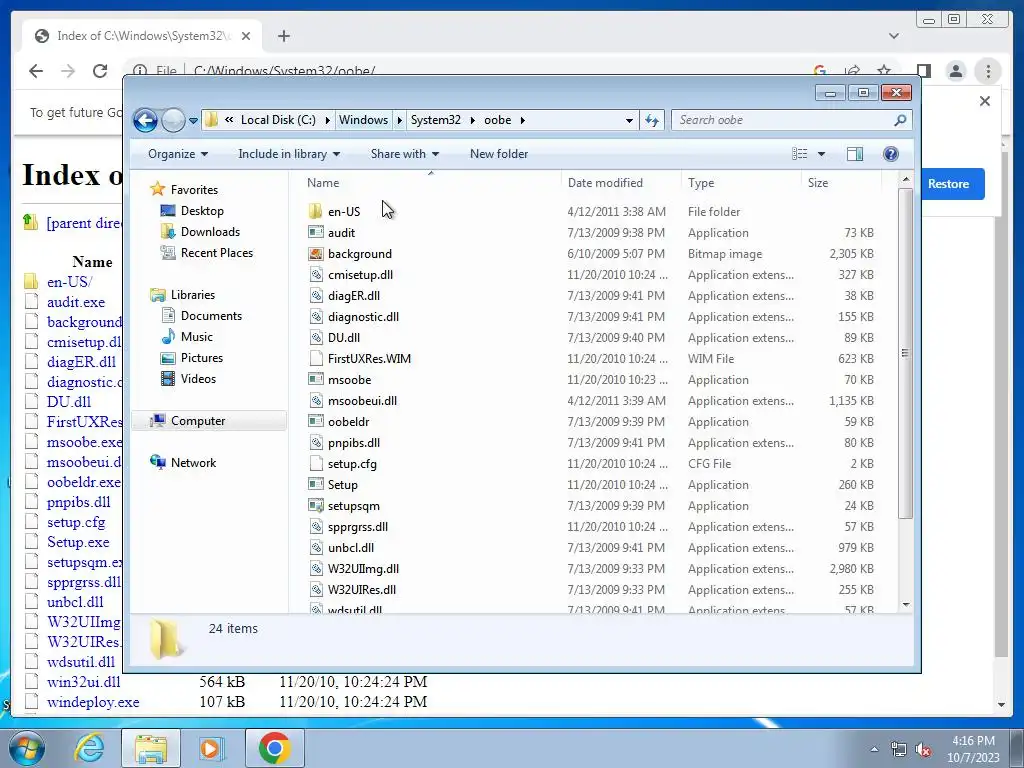This screenshot has height=768, width=1024.
Task: Select the background bitmap image icon
Action: click(x=315, y=253)
